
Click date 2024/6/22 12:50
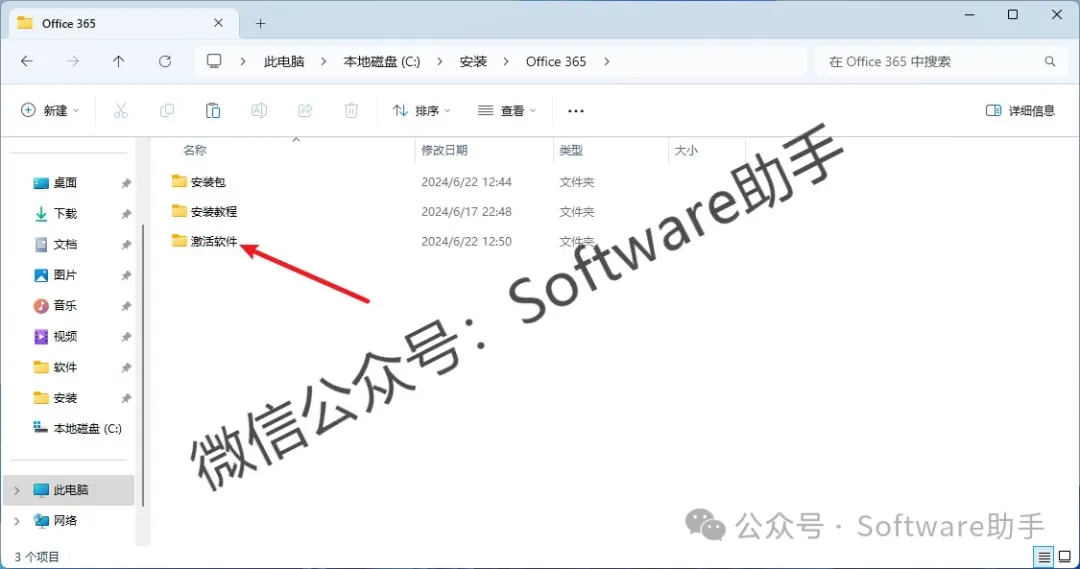pos(466,241)
